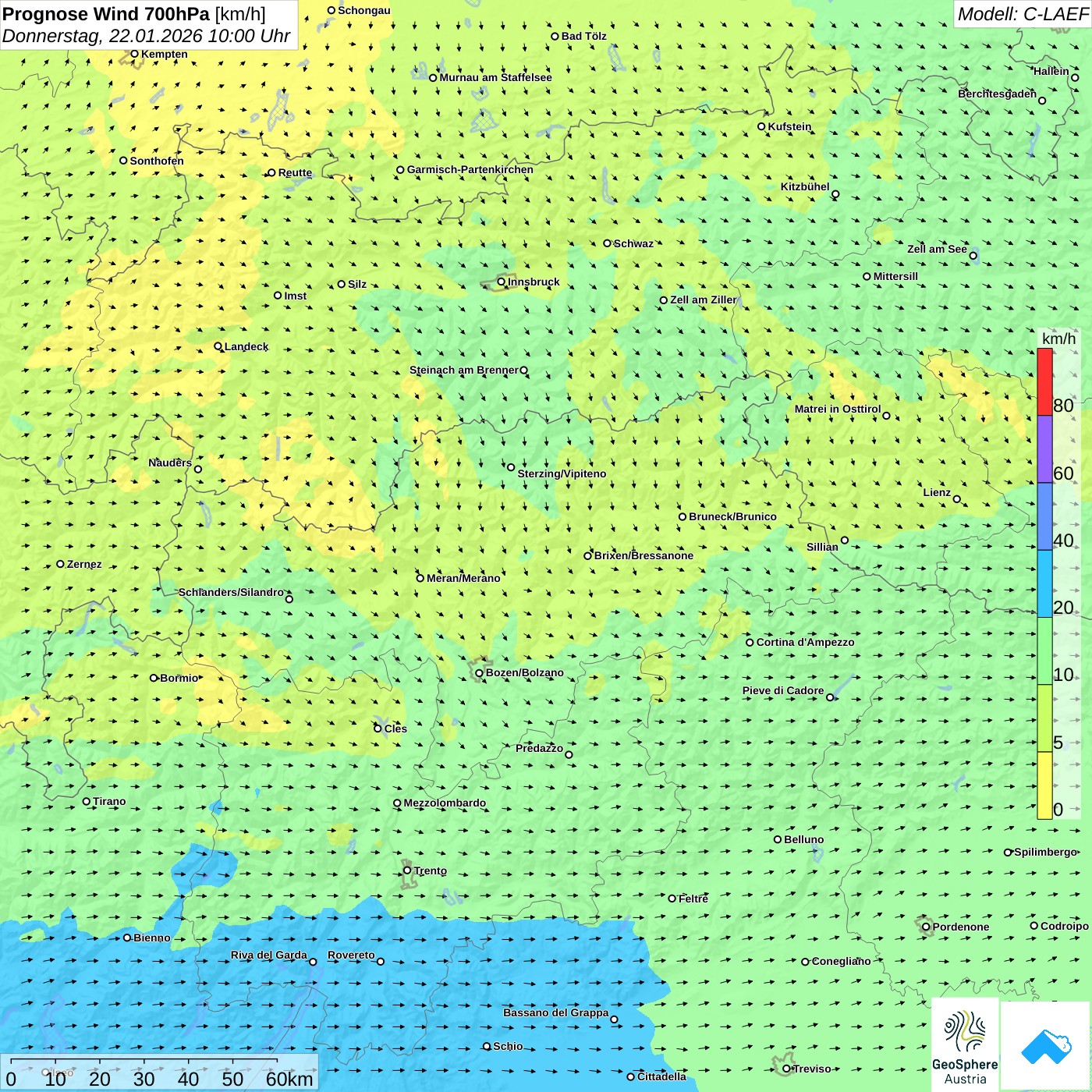
Task: Click the 'Murnau am Staffelsee' label
Action: 495,77
